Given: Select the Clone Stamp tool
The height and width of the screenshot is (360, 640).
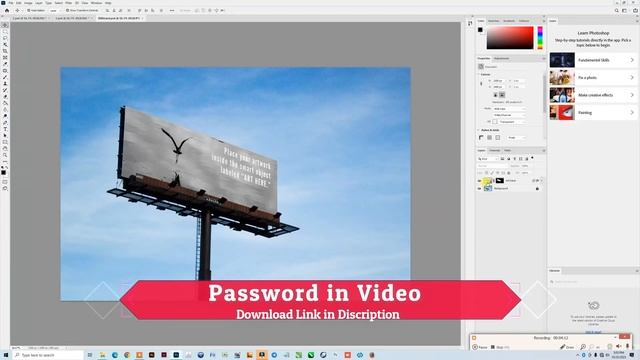Looking at the screenshot, I should point(5,84).
